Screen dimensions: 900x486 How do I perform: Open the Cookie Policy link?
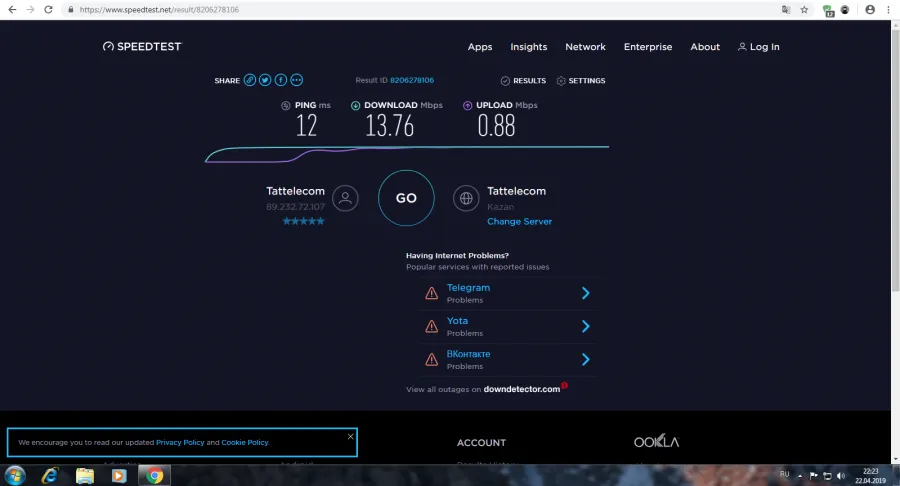(245, 442)
